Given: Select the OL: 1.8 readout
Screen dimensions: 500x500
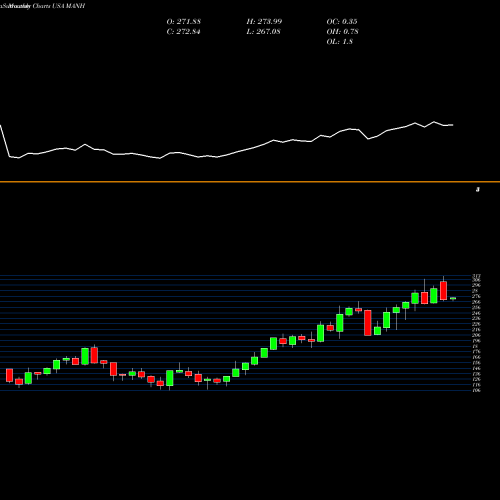Looking at the screenshot, I should point(339,42).
